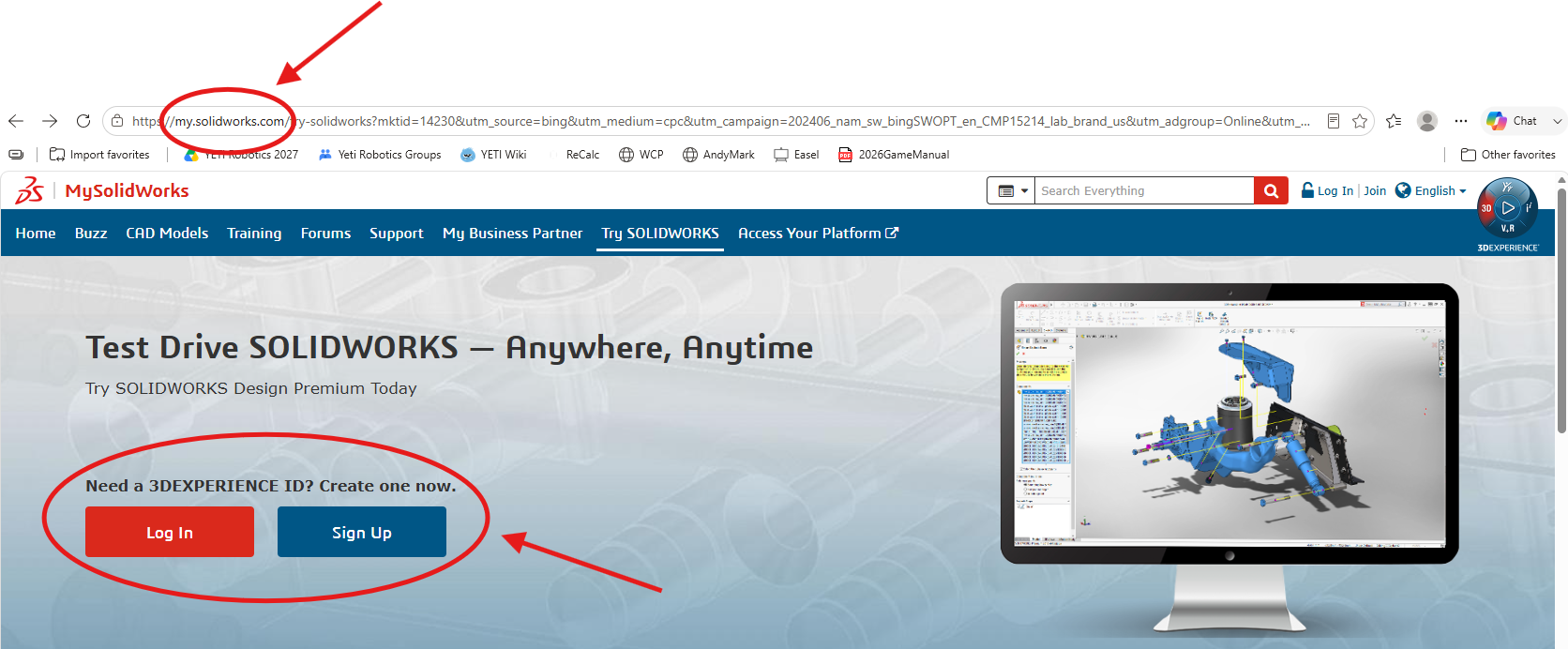Open Access Your Platform external link
This screenshot has width=1568, height=649.
[818, 233]
